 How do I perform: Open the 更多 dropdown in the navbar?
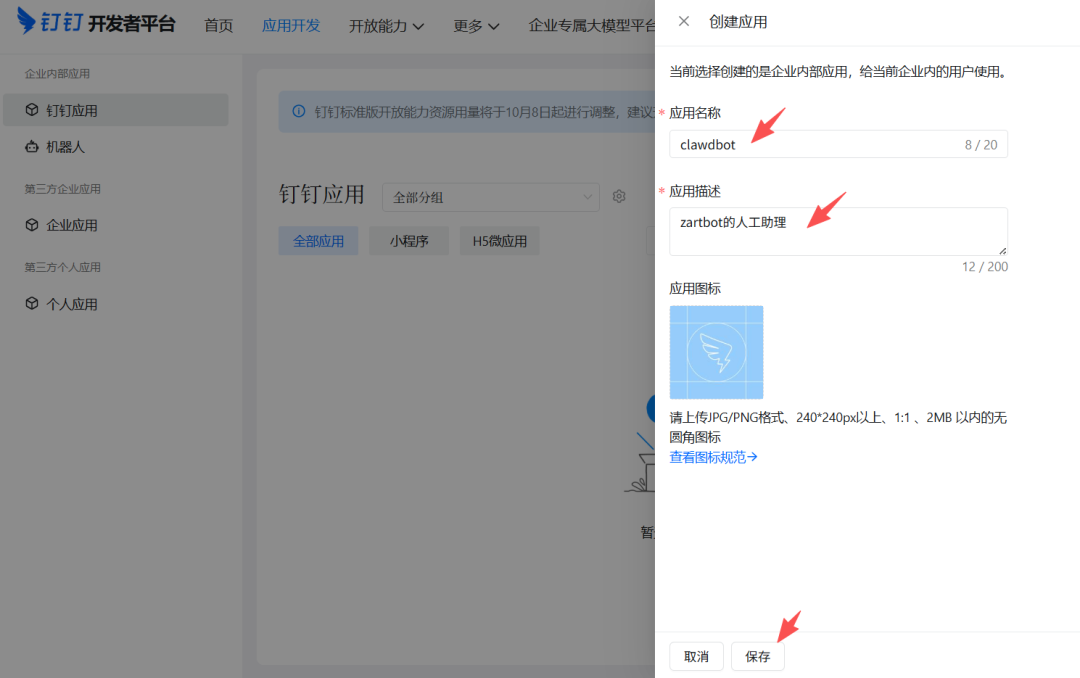pos(475,25)
